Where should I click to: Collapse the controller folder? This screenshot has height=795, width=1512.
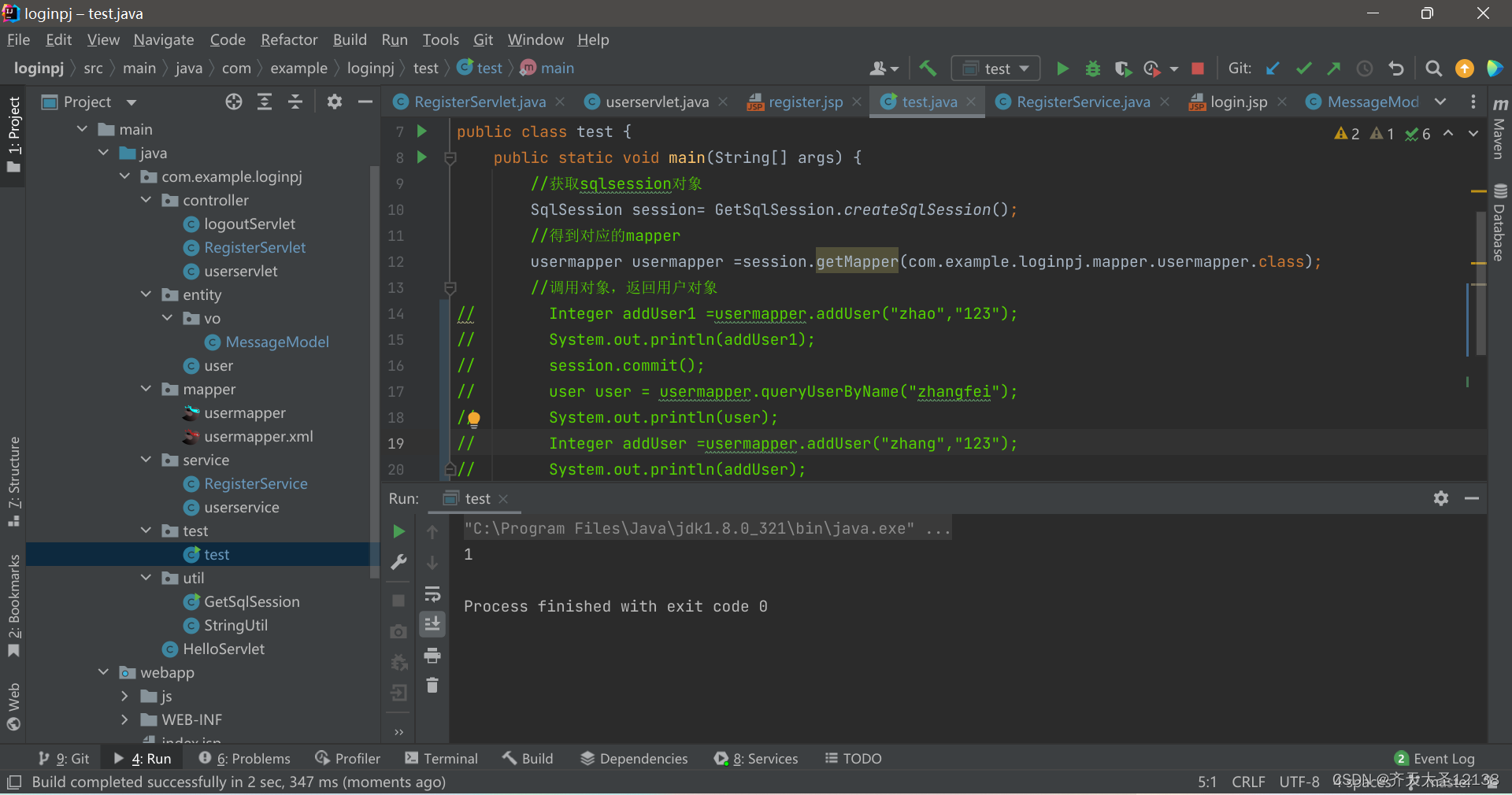coord(146,200)
